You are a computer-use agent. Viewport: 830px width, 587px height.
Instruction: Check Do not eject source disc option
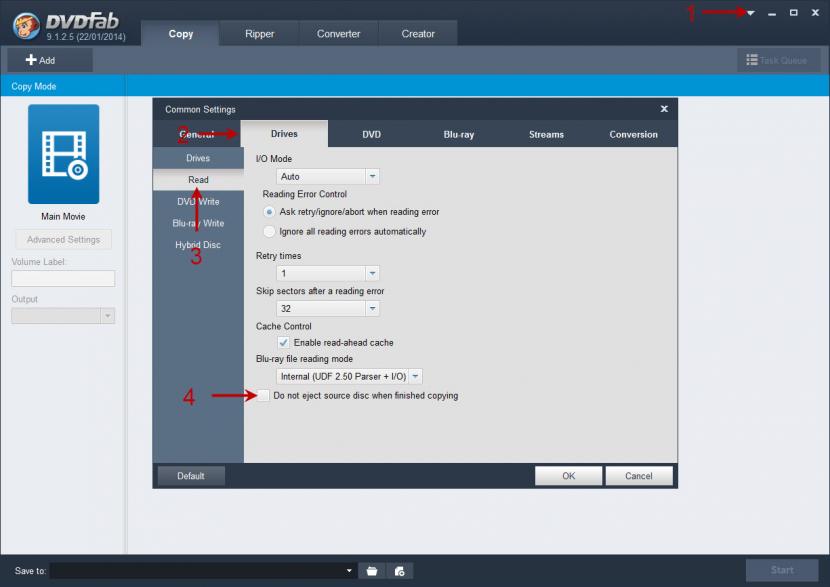pyautogui.click(x=264, y=395)
